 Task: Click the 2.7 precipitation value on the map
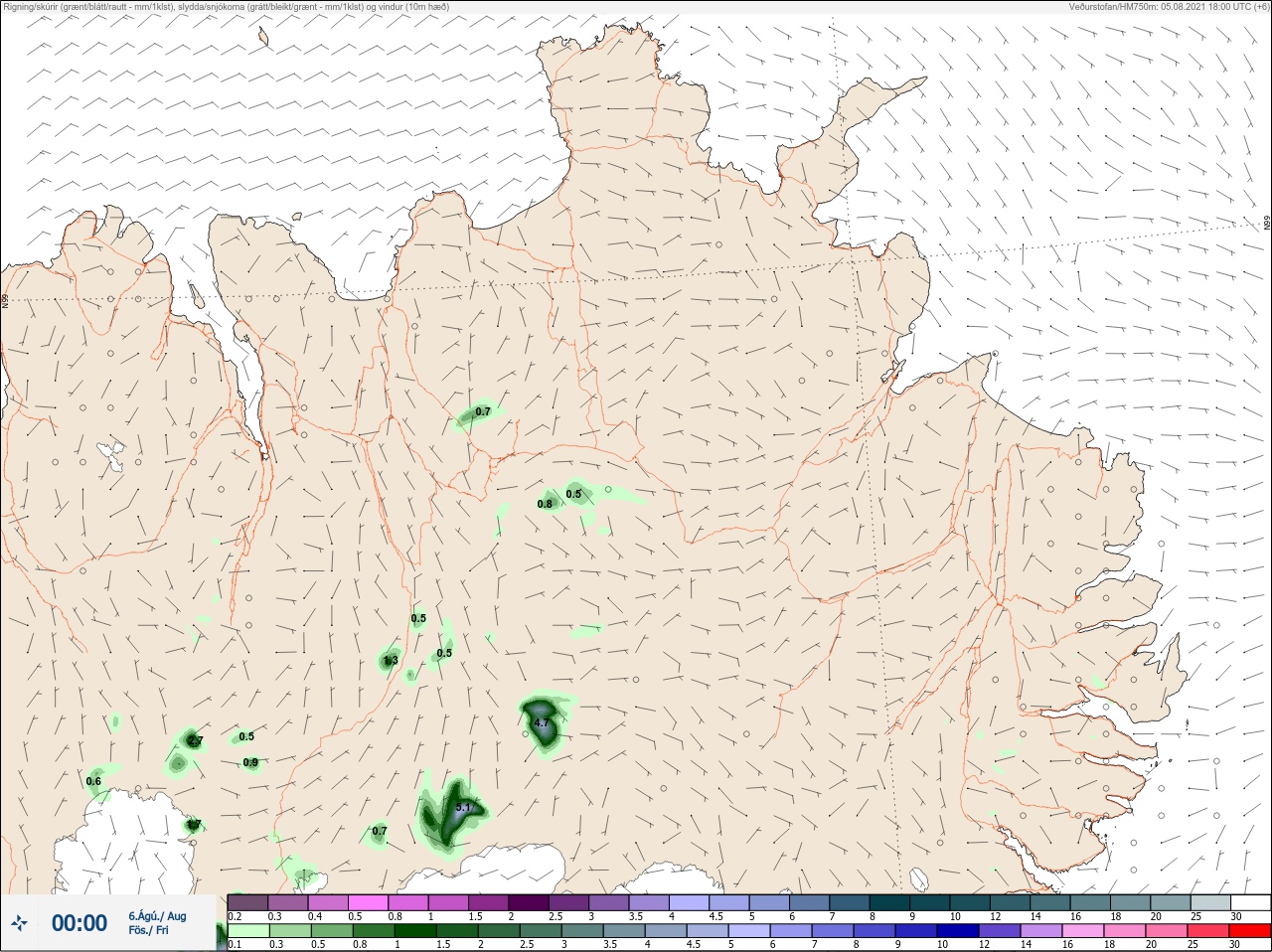tap(195, 740)
